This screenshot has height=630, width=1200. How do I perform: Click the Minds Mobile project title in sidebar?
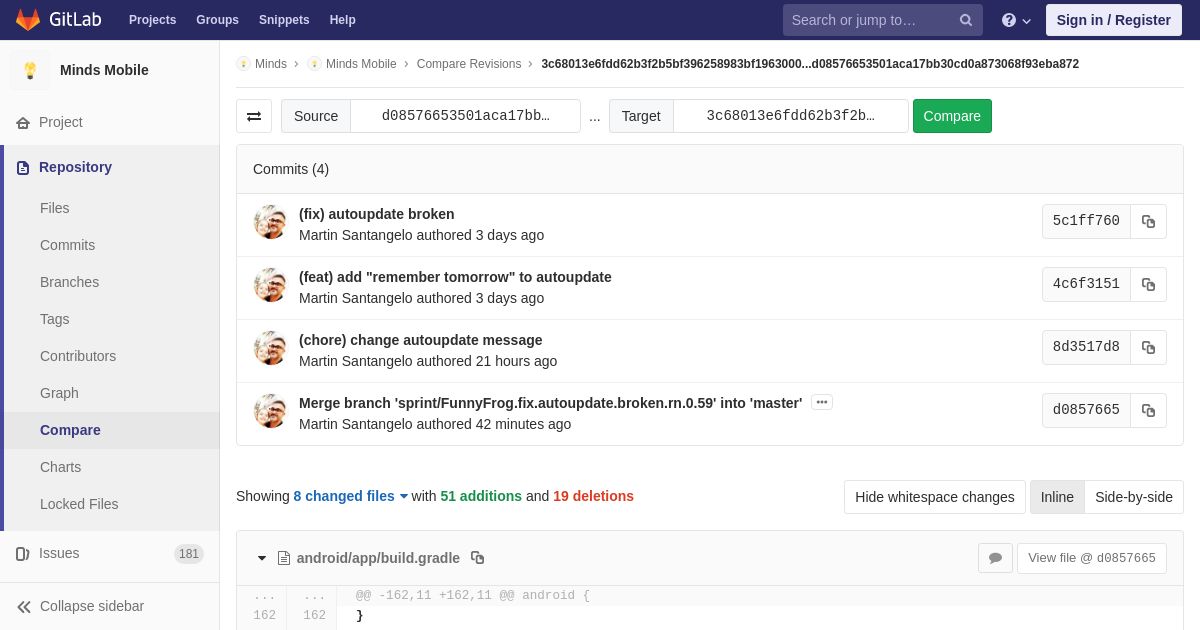(x=104, y=70)
